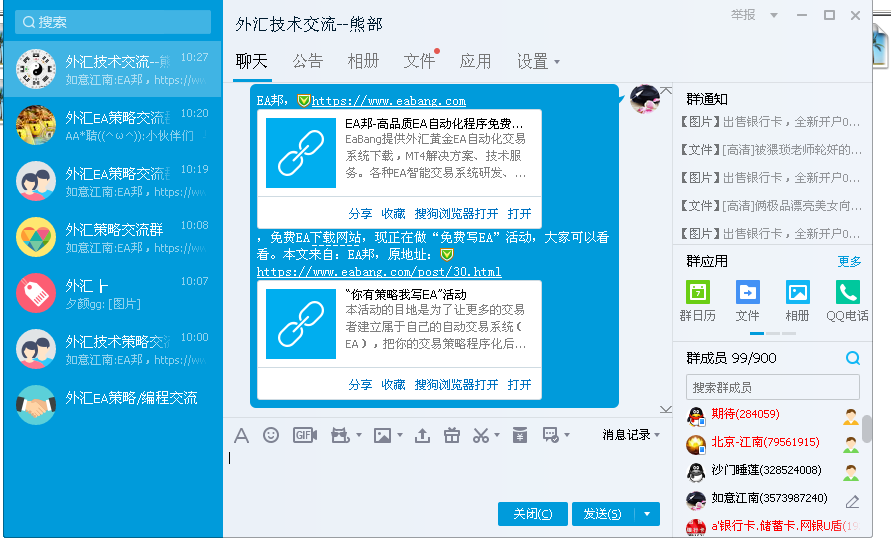Screen dimensions: 891x547
Task: Click the member list scrollbar
Action: click(866, 429)
